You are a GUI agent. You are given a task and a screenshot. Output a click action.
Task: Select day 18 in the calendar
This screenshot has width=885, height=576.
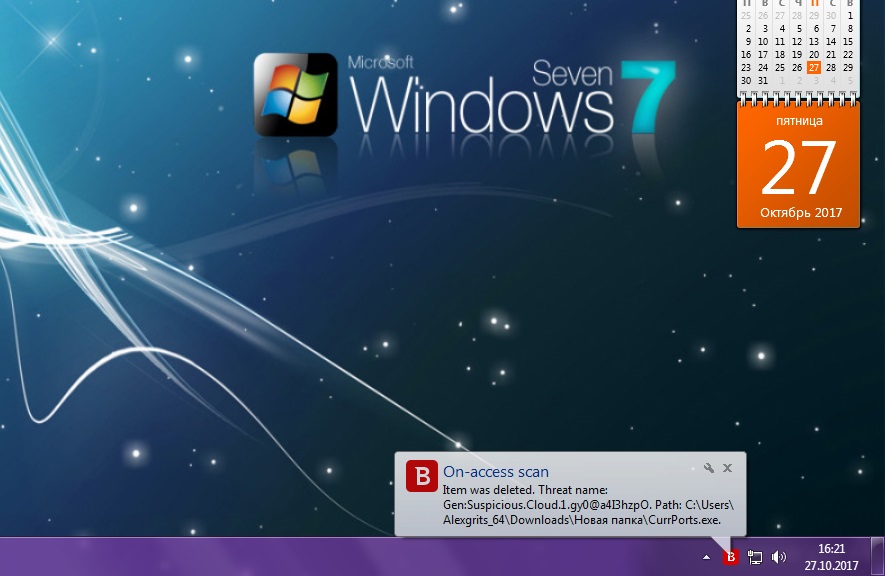click(779, 54)
